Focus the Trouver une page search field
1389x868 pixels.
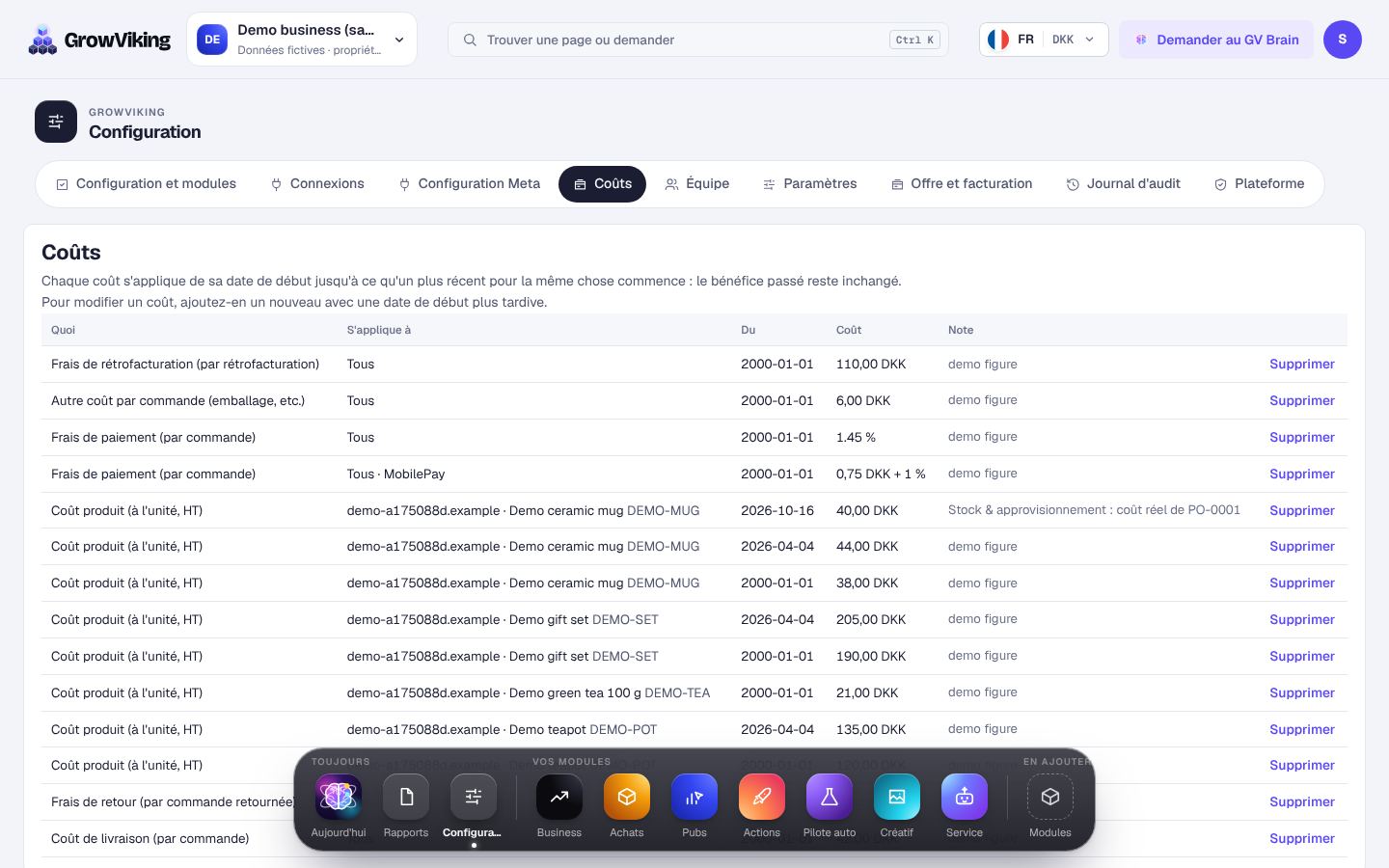point(698,40)
